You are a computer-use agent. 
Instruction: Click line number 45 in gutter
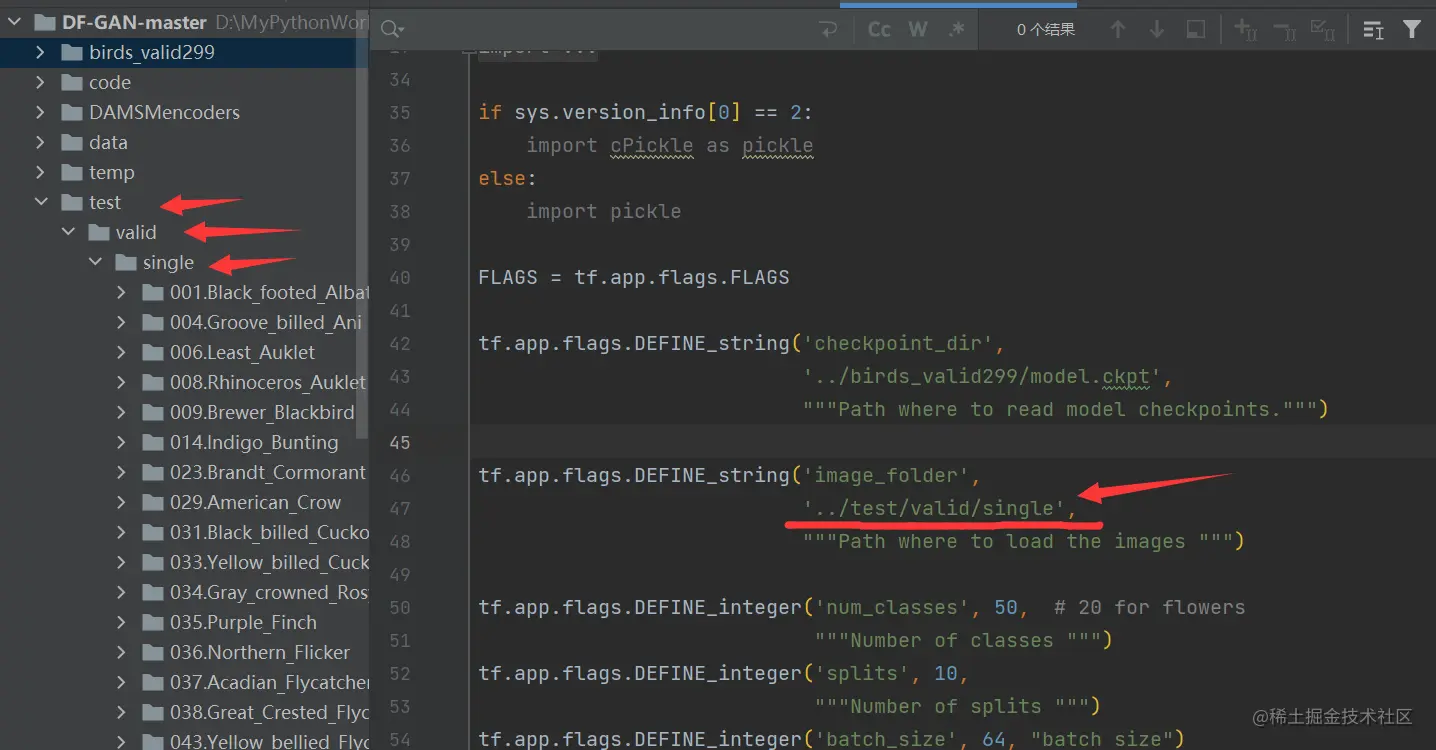click(x=399, y=442)
